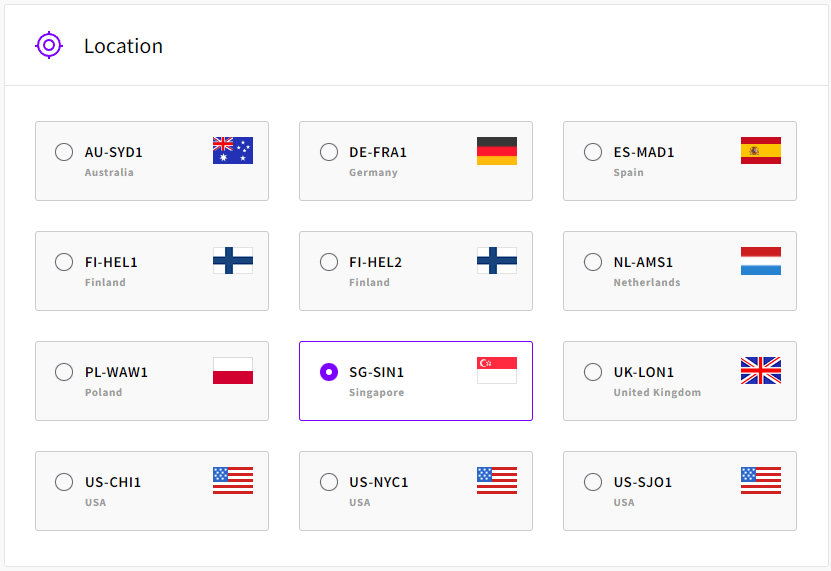The image size is (831, 571).
Task: Click the Location target icon
Action: point(49,45)
